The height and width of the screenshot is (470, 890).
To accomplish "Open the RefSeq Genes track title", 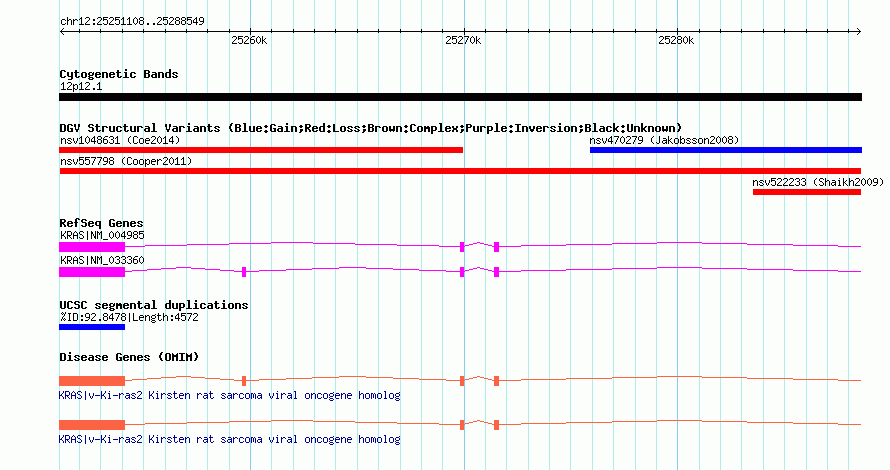I will click(x=101, y=223).
